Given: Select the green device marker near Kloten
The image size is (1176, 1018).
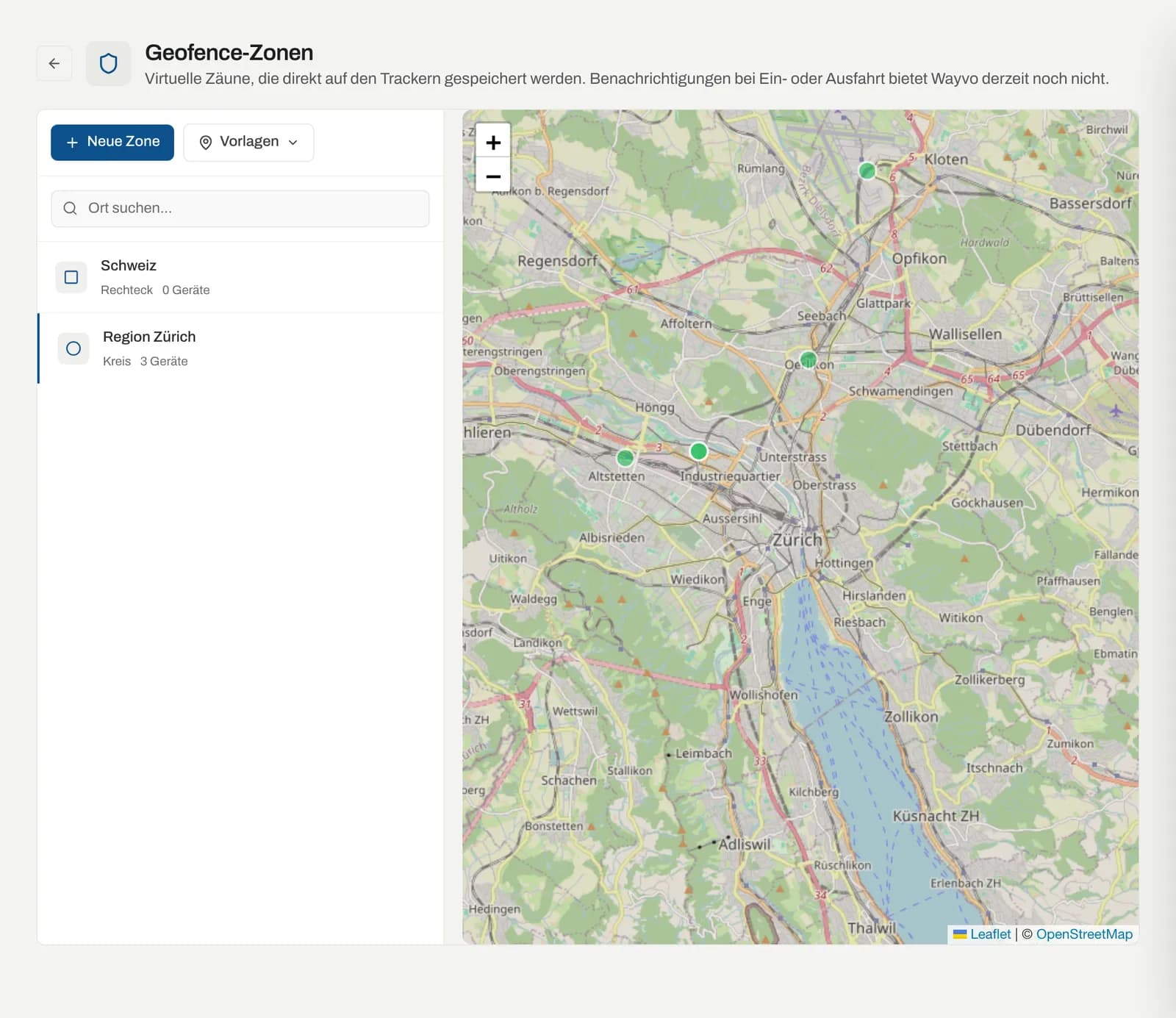Looking at the screenshot, I should (867, 171).
